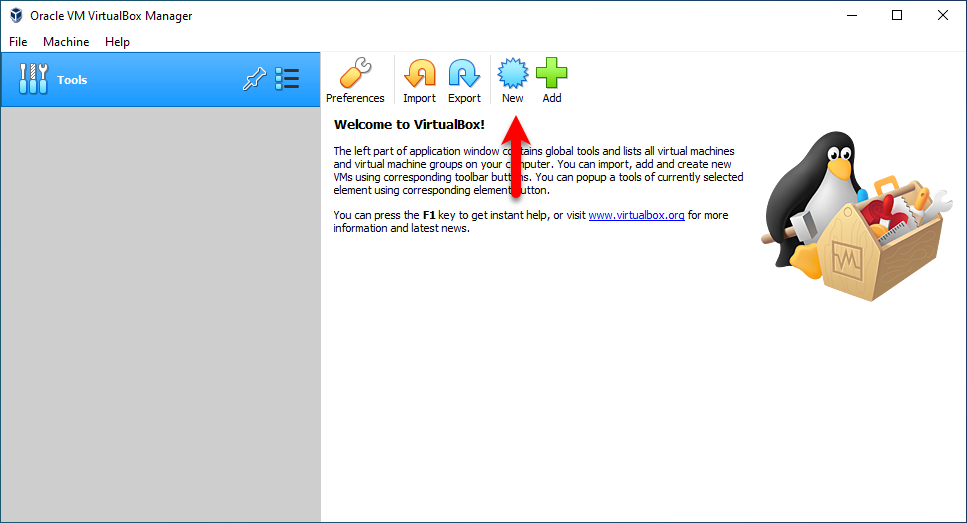Image resolution: width=967 pixels, height=523 pixels.
Task: Open the Machine menu
Action: [x=66, y=41]
